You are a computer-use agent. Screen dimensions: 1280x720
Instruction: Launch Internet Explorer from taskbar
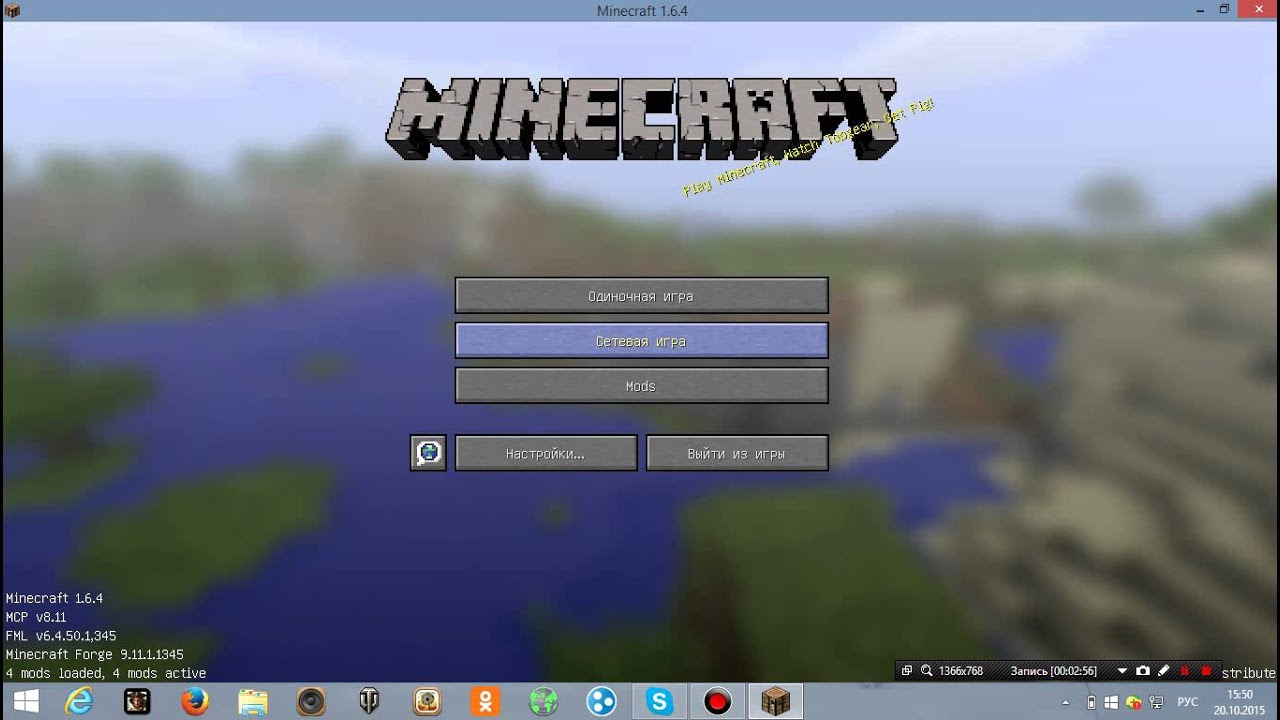tap(81, 701)
